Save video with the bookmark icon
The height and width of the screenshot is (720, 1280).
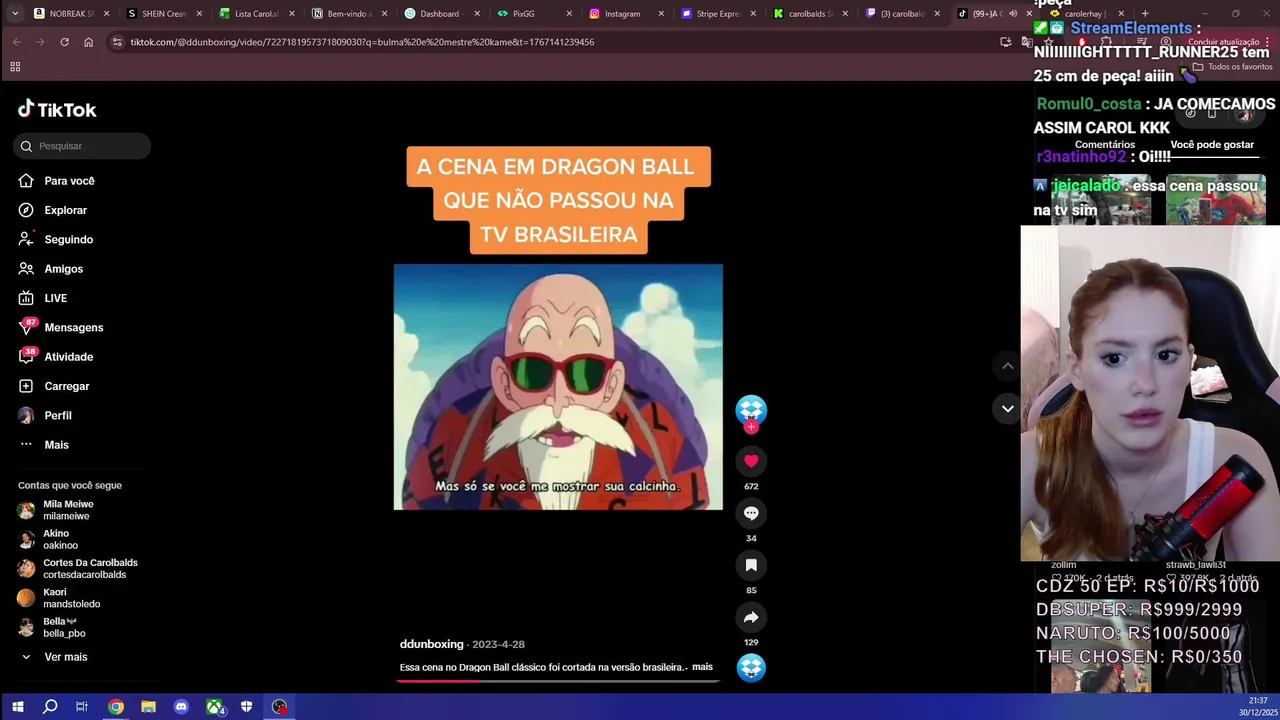click(x=751, y=565)
